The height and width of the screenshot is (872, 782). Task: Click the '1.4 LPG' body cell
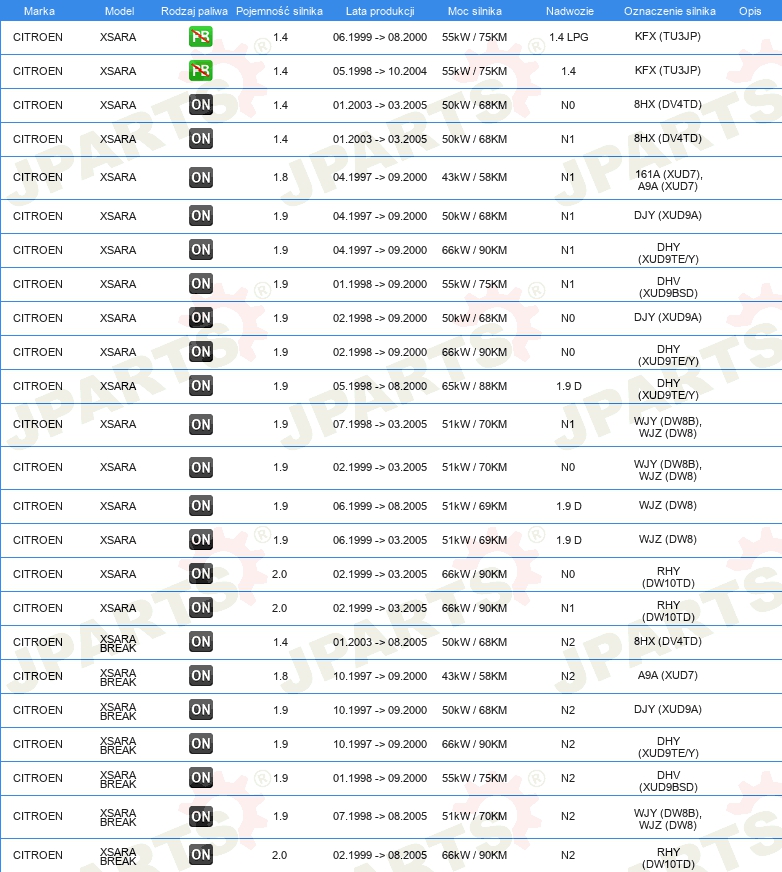[x=568, y=37]
